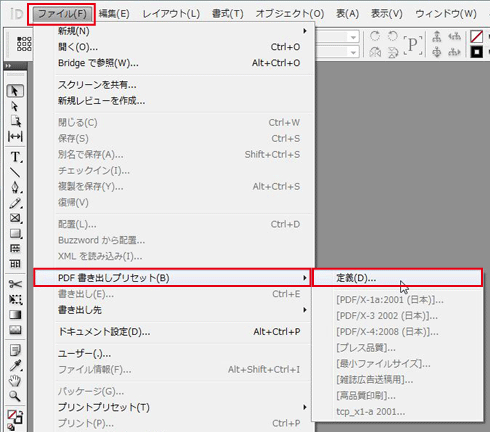Viewport: 490px width, 432px height.
Task: Select the Line tool
Action: pyautogui.click(x=15, y=172)
